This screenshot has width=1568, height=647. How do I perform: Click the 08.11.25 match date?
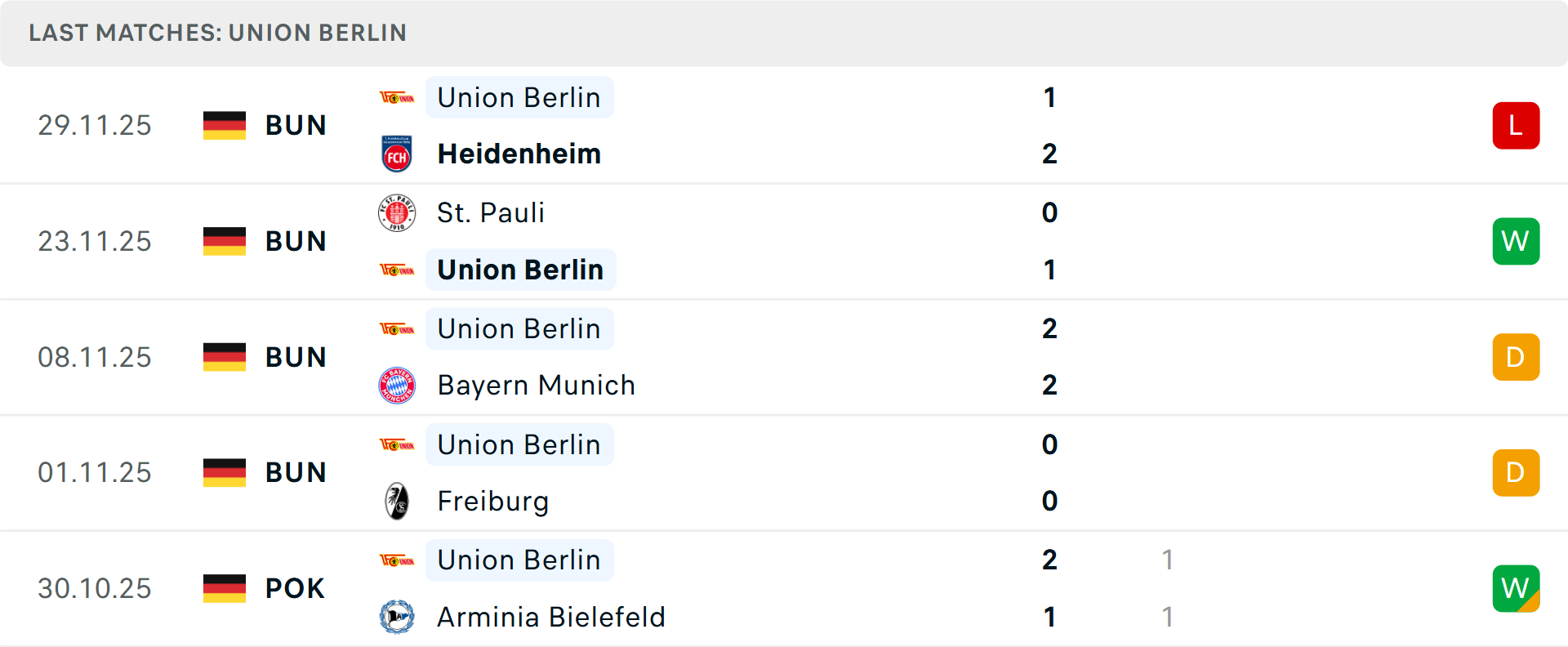95,357
